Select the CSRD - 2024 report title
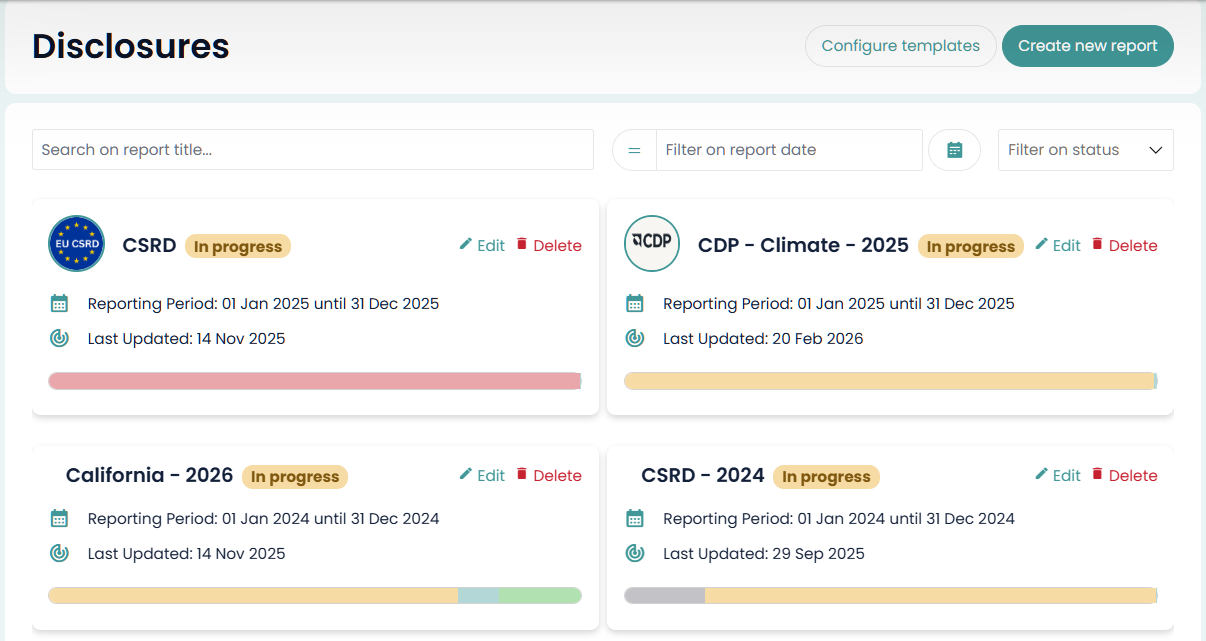The width and height of the screenshot is (1206, 641). [702, 474]
